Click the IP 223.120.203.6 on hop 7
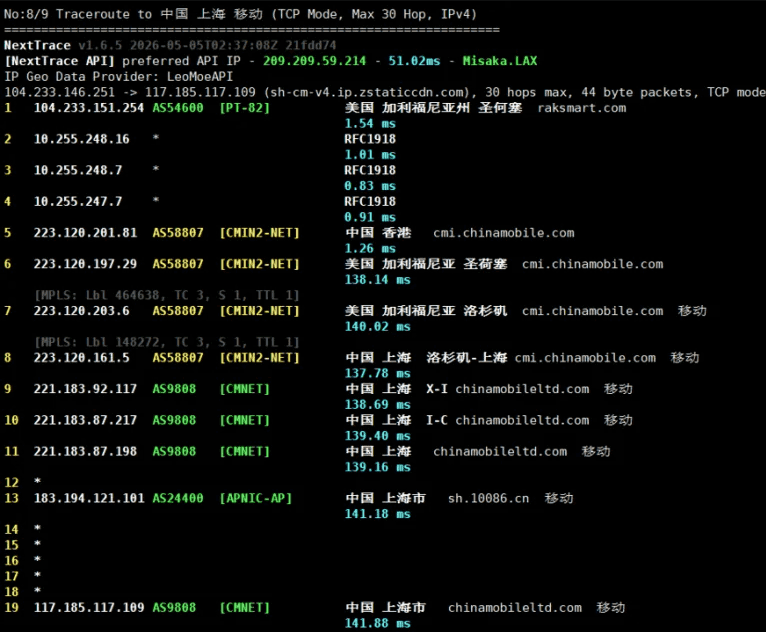 click(x=82, y=311)
